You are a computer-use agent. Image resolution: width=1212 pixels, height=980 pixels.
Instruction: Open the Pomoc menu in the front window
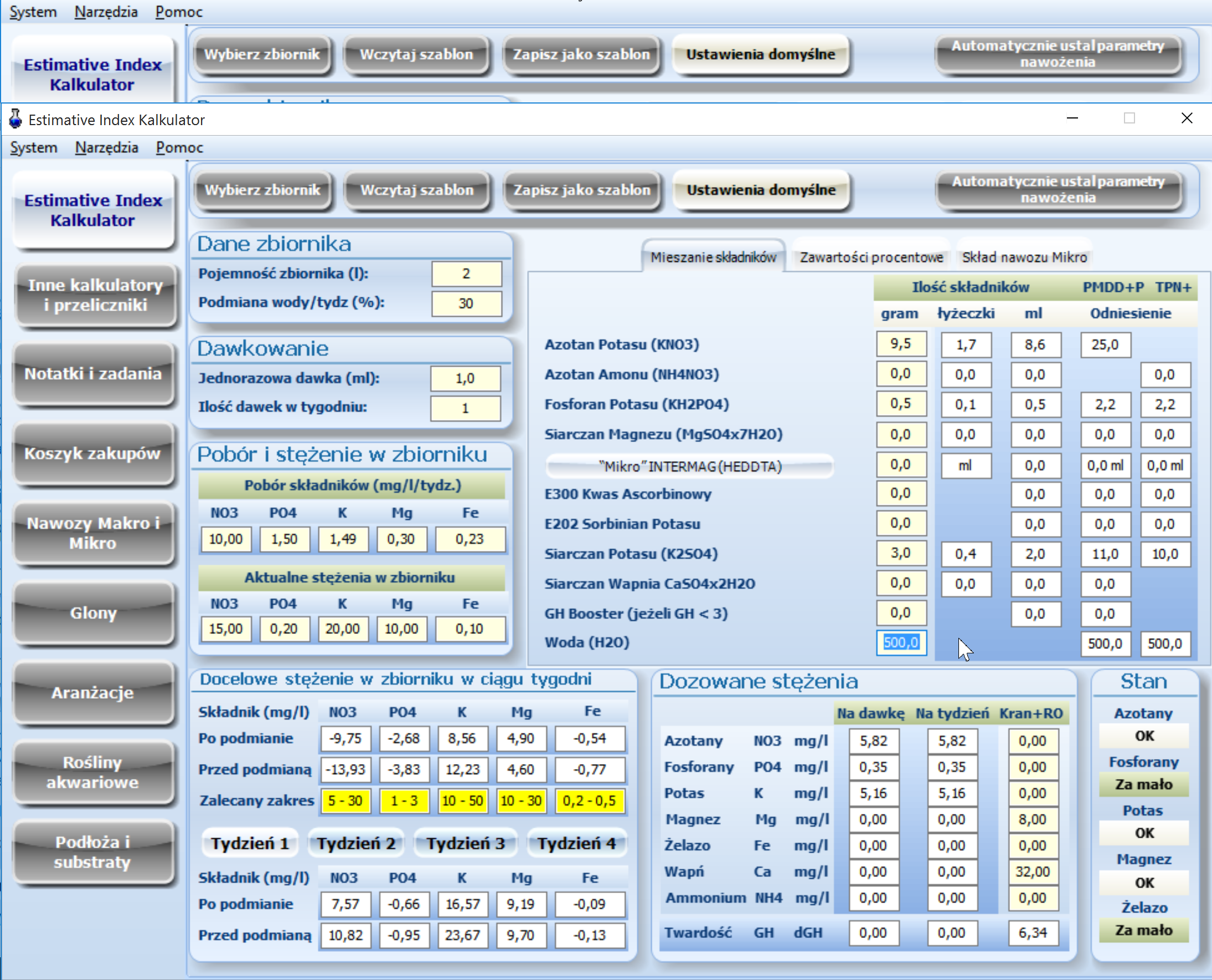click(179, 147)
